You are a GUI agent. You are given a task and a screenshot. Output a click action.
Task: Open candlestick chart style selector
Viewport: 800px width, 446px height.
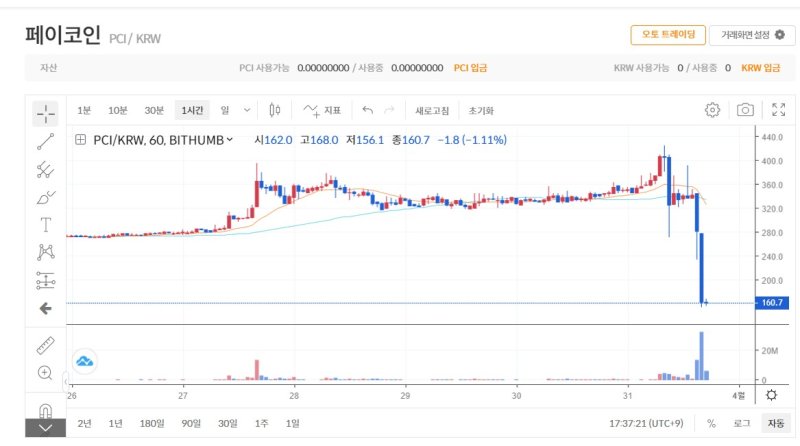pos(274,110)
